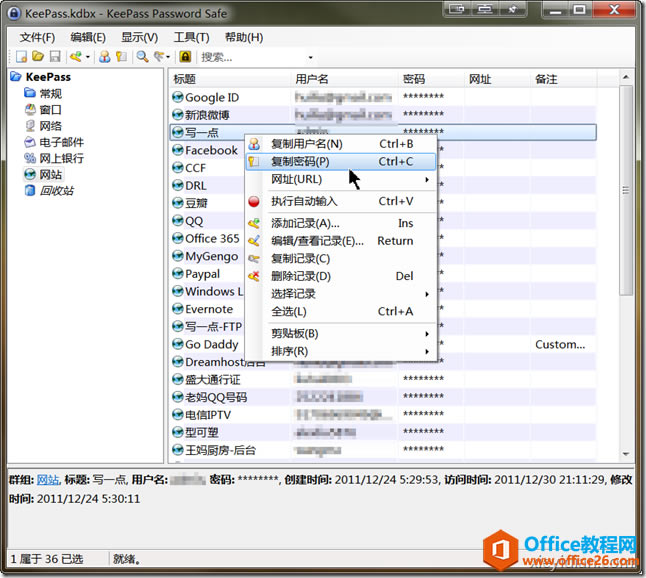Expand the 剪贴板(B) submenu
646x578 pixels.
pyautogui.click(x=341, y=333)
